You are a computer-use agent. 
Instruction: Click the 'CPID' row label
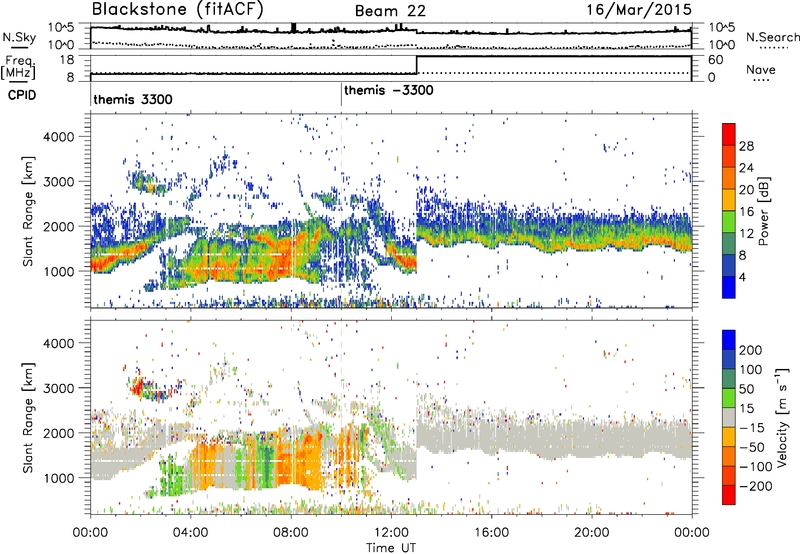(x=22, y=95)
